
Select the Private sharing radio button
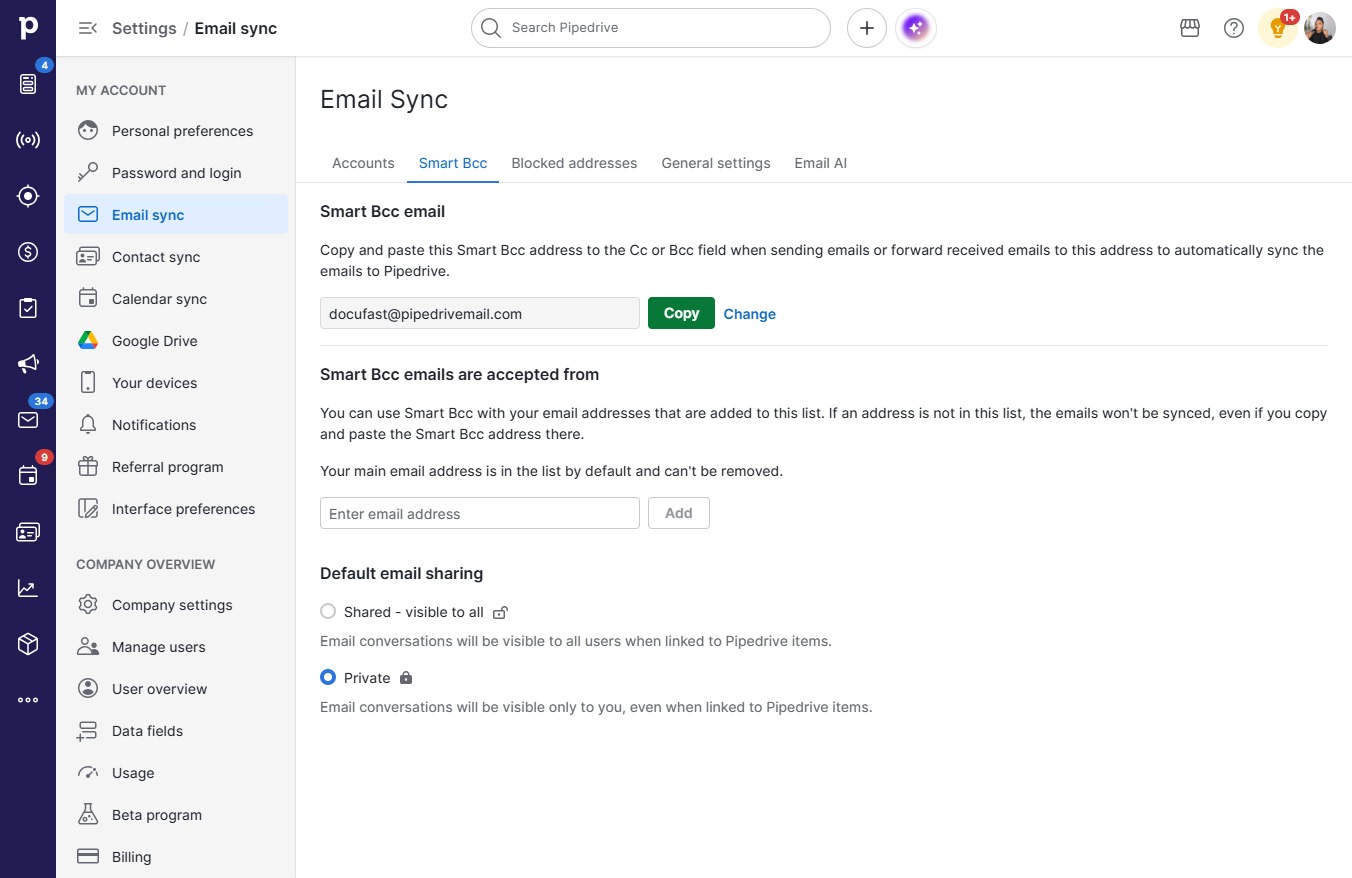click(328, 677)
